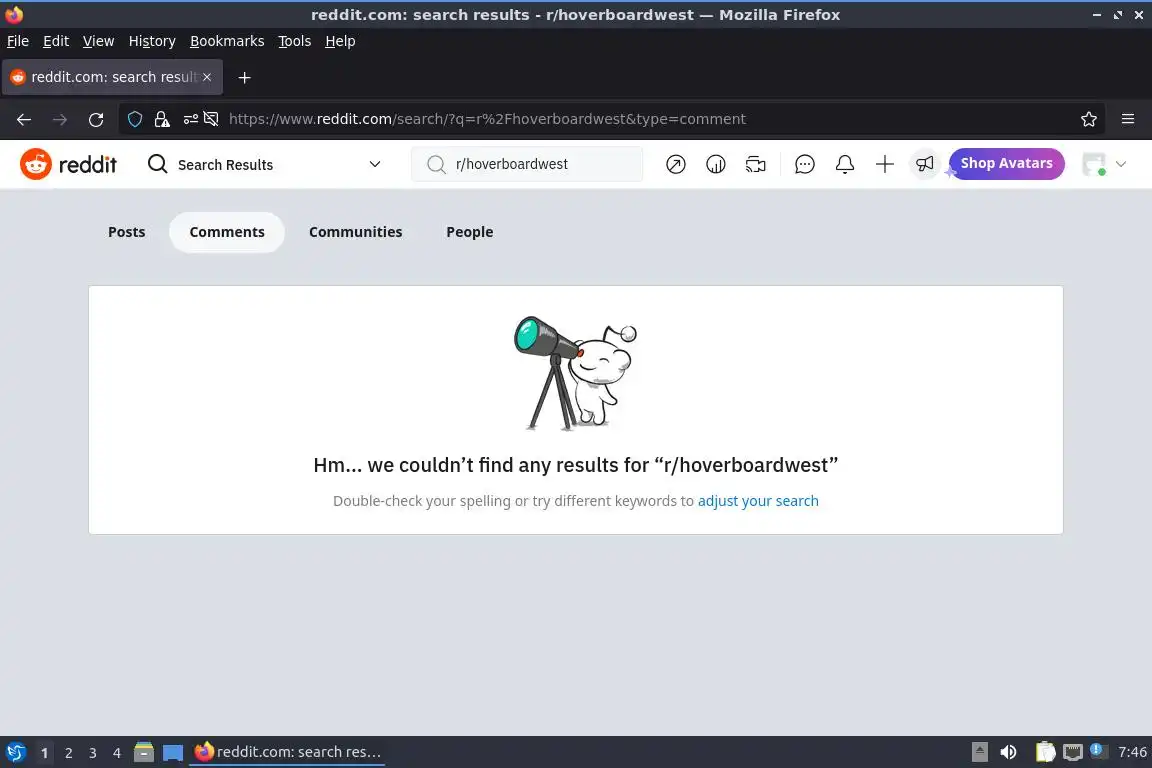Switch to workspace 4 in the taskbar
This screenshot has width=1152, height=768.
(117, 753)
